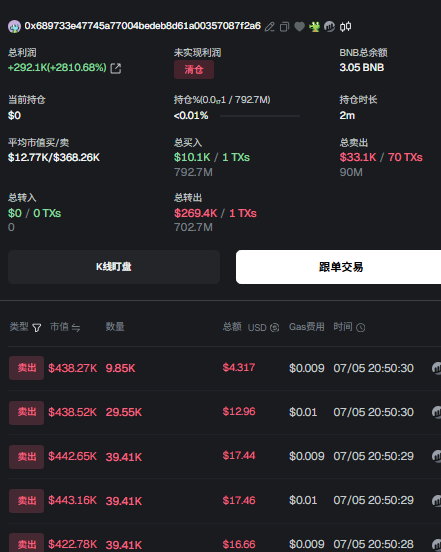The width and height of the screenshot is (441, 552).
Task: Click the holding percentage progress bar
Action: tap(260, 116)
